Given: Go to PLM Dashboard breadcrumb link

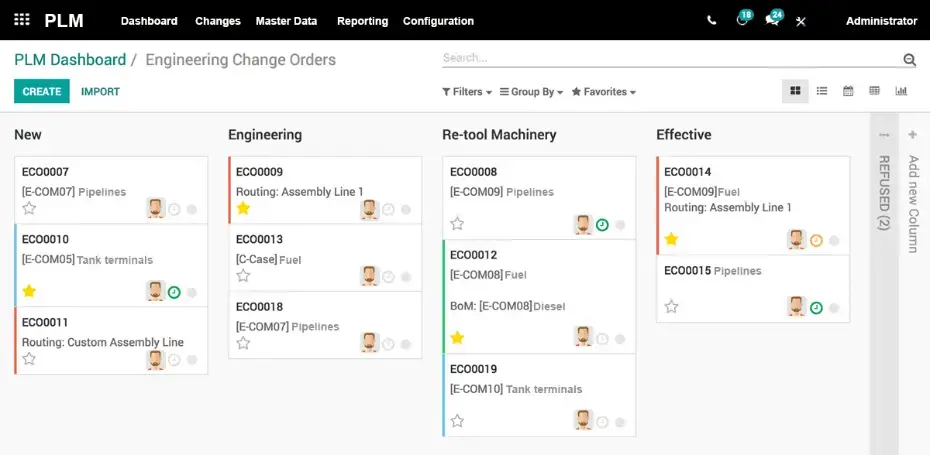Looking at the screenshot, I should tap(70, 60).
